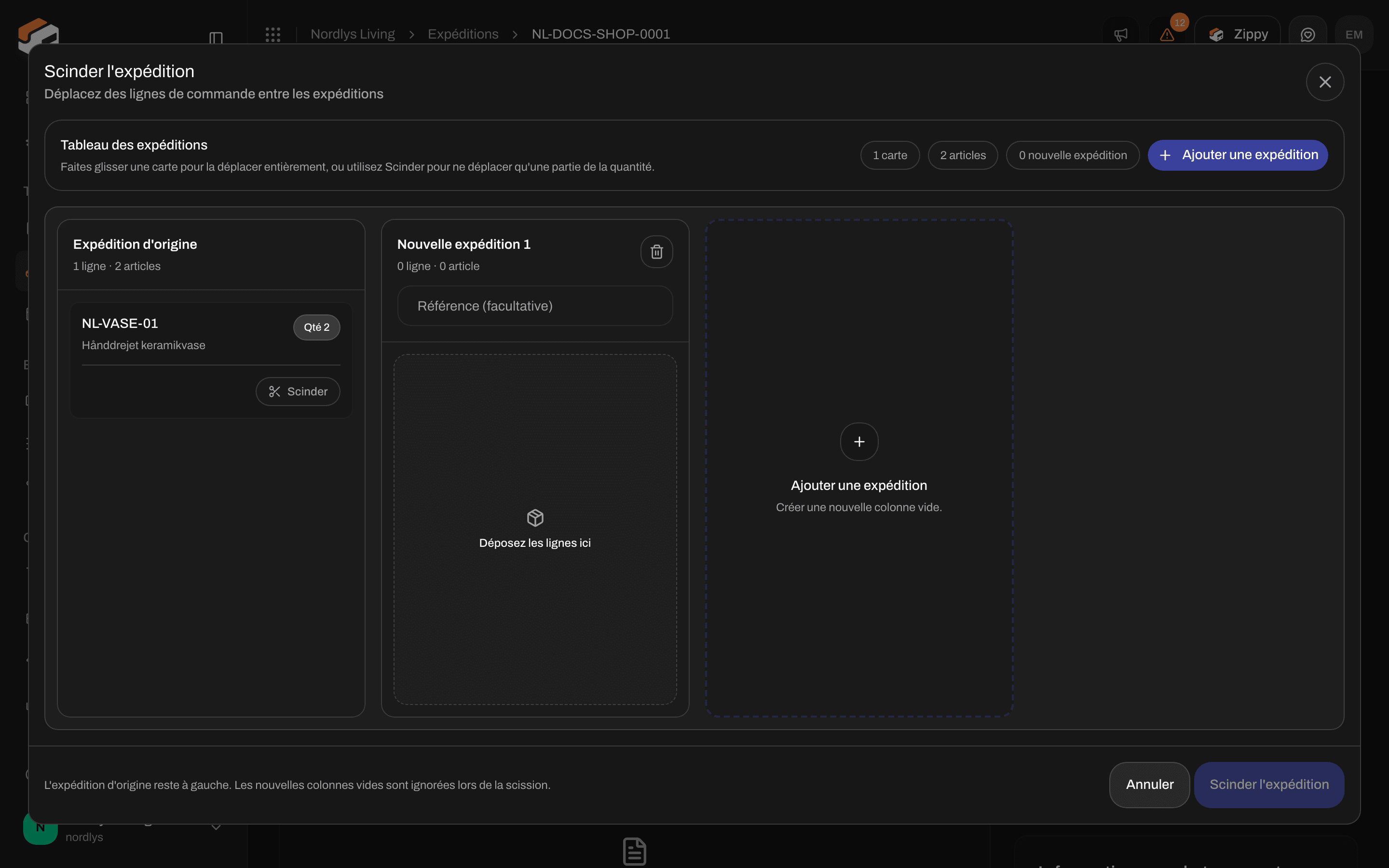1389x868 pixels.
Task: Click the Qté 2 badge
Action: tap(317, 327)
